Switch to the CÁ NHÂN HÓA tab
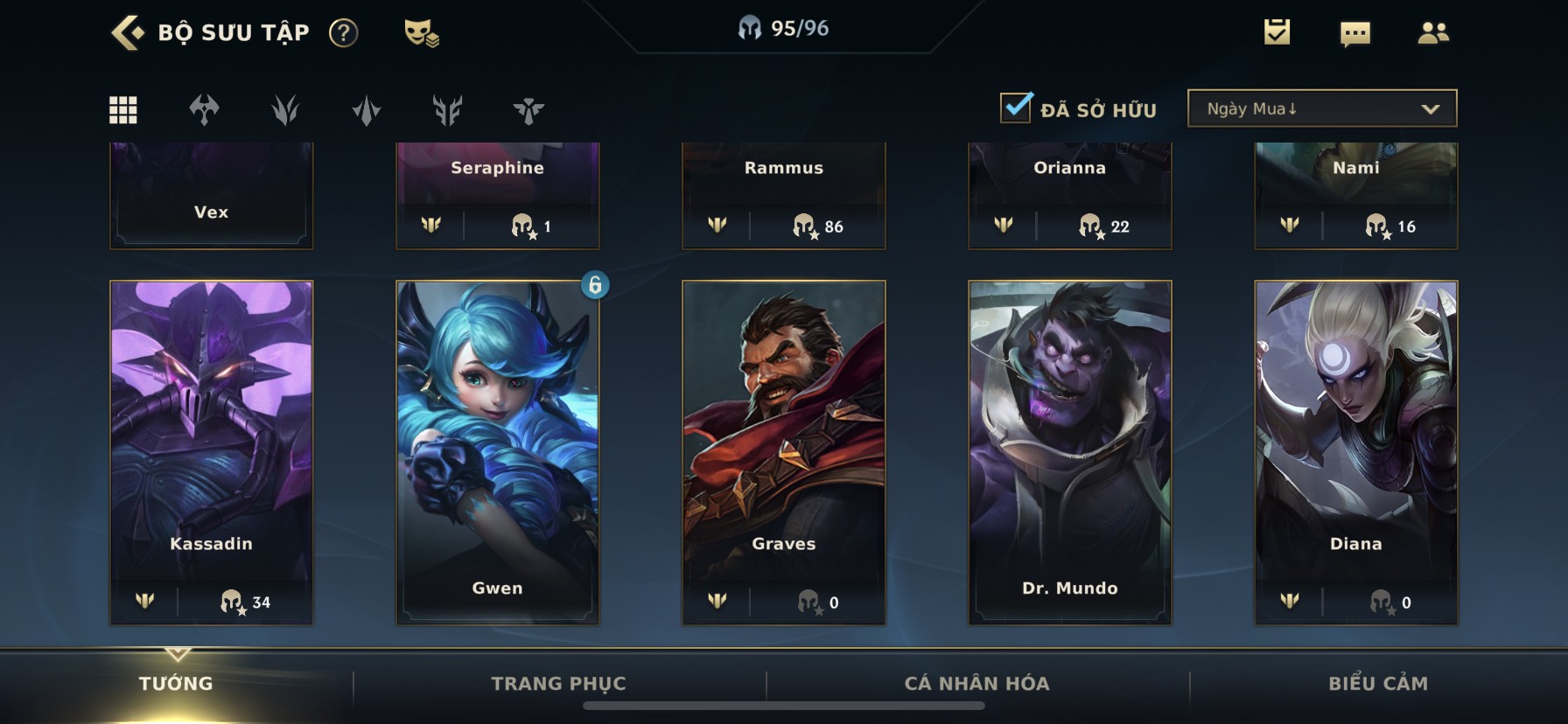1568x724 pixels. pyautogui.click(x=976, y=684)
